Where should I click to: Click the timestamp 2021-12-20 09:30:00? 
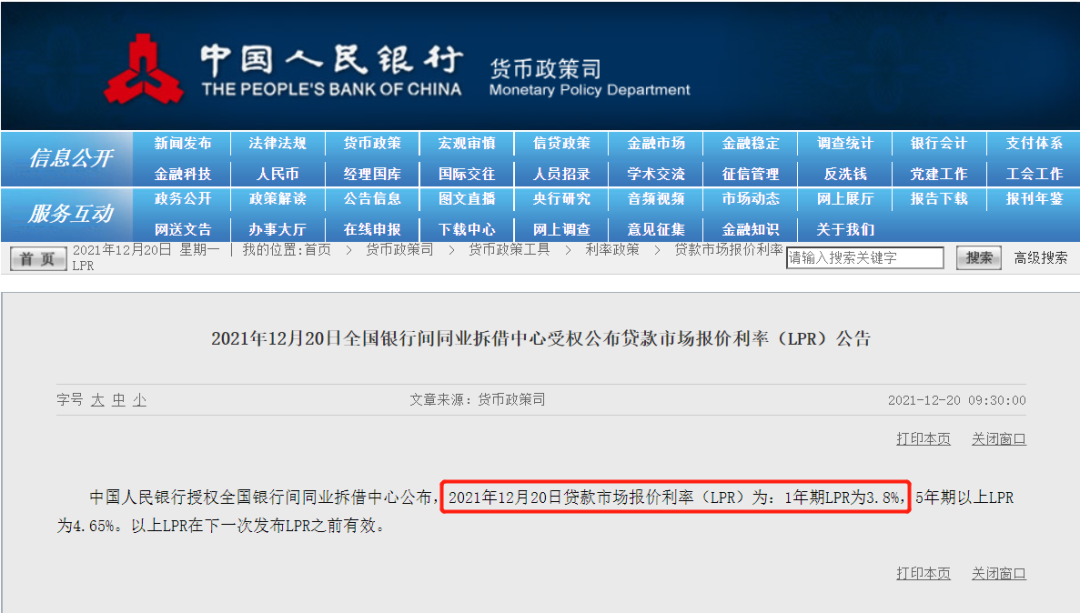pyautogui.click(x=957, y=400)
